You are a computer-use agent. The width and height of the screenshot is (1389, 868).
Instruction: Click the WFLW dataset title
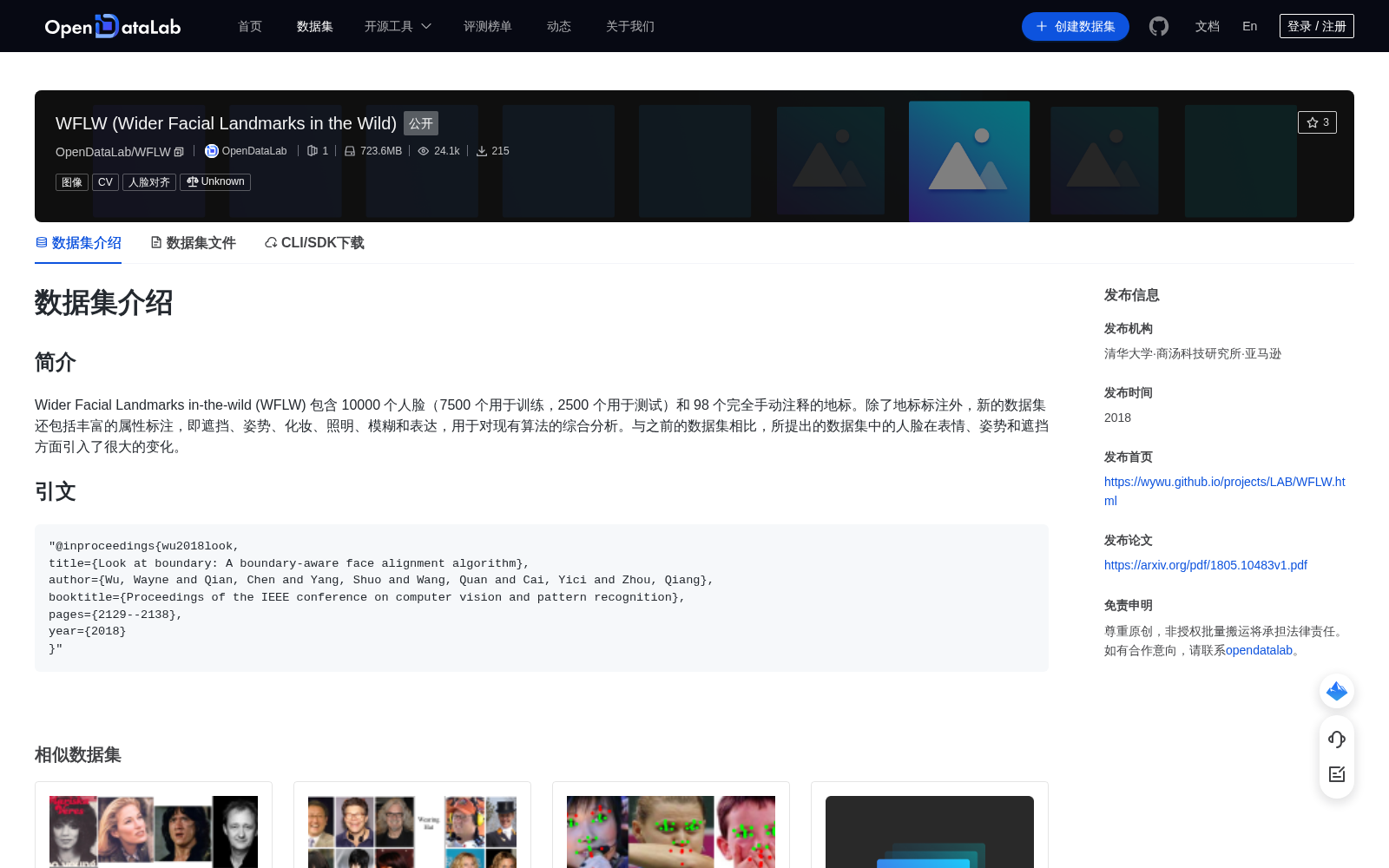[x=226, y=123]
